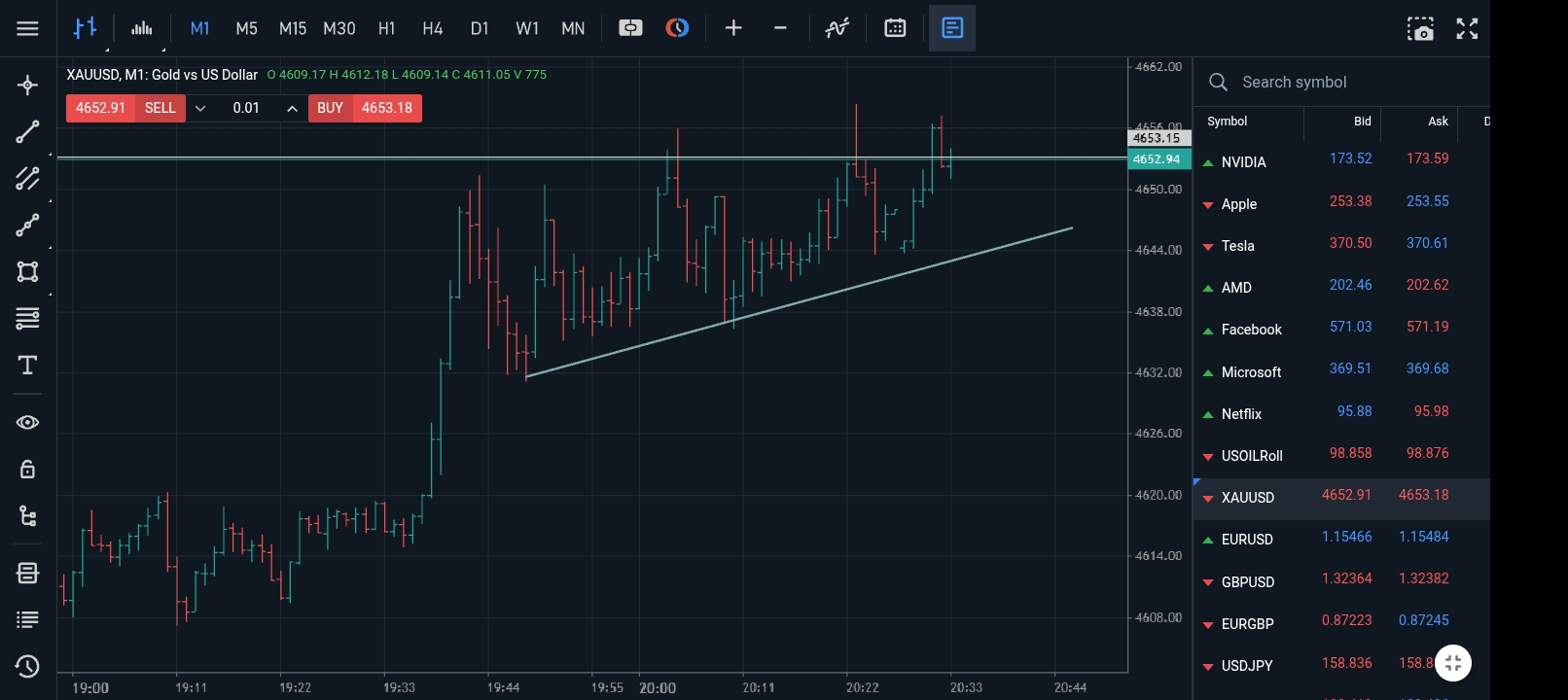Screen dimensions: 1568x700
Task: Click the white exit-fullscreen round button
Action: [x=1453, y=663]
